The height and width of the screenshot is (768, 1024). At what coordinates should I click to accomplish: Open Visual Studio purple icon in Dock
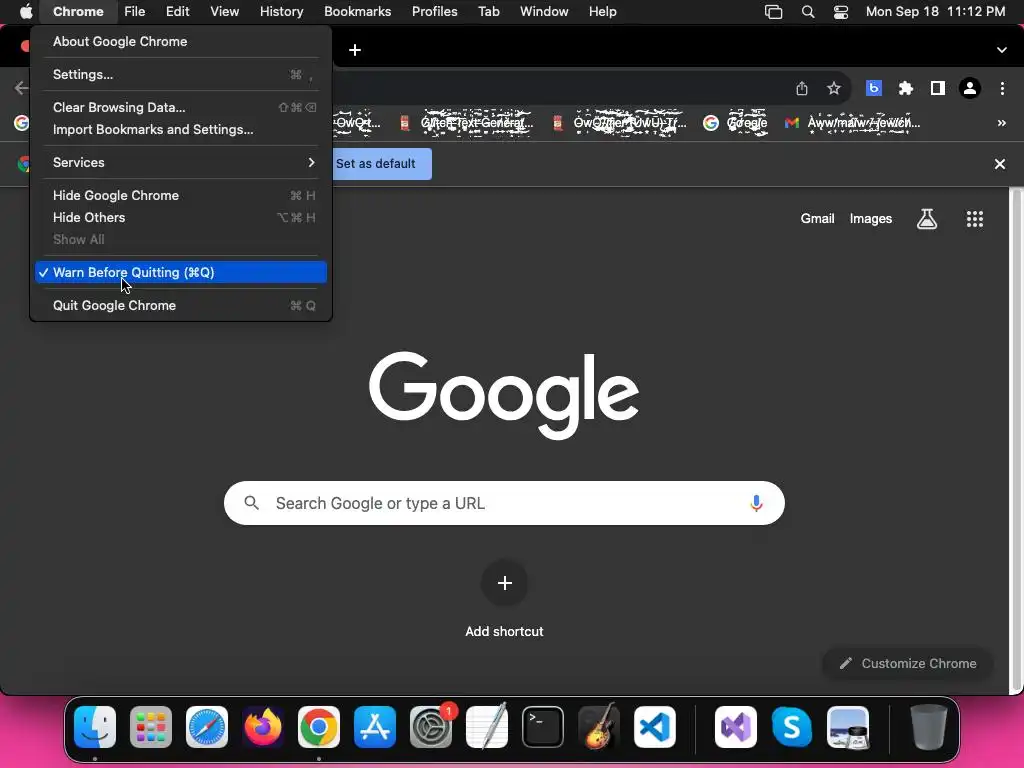click(736, 727)
